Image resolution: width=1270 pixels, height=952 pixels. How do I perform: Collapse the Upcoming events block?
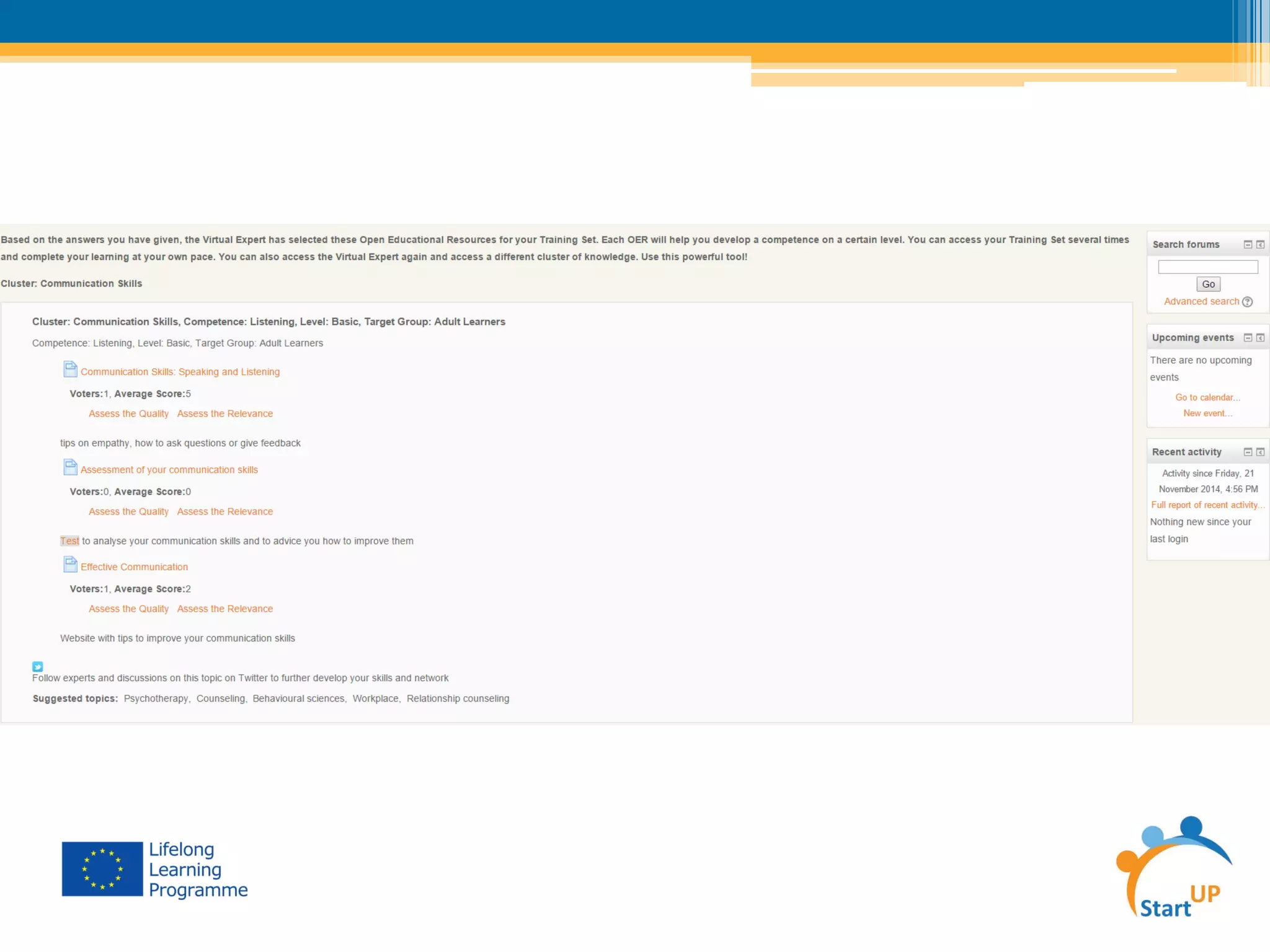1248,338
